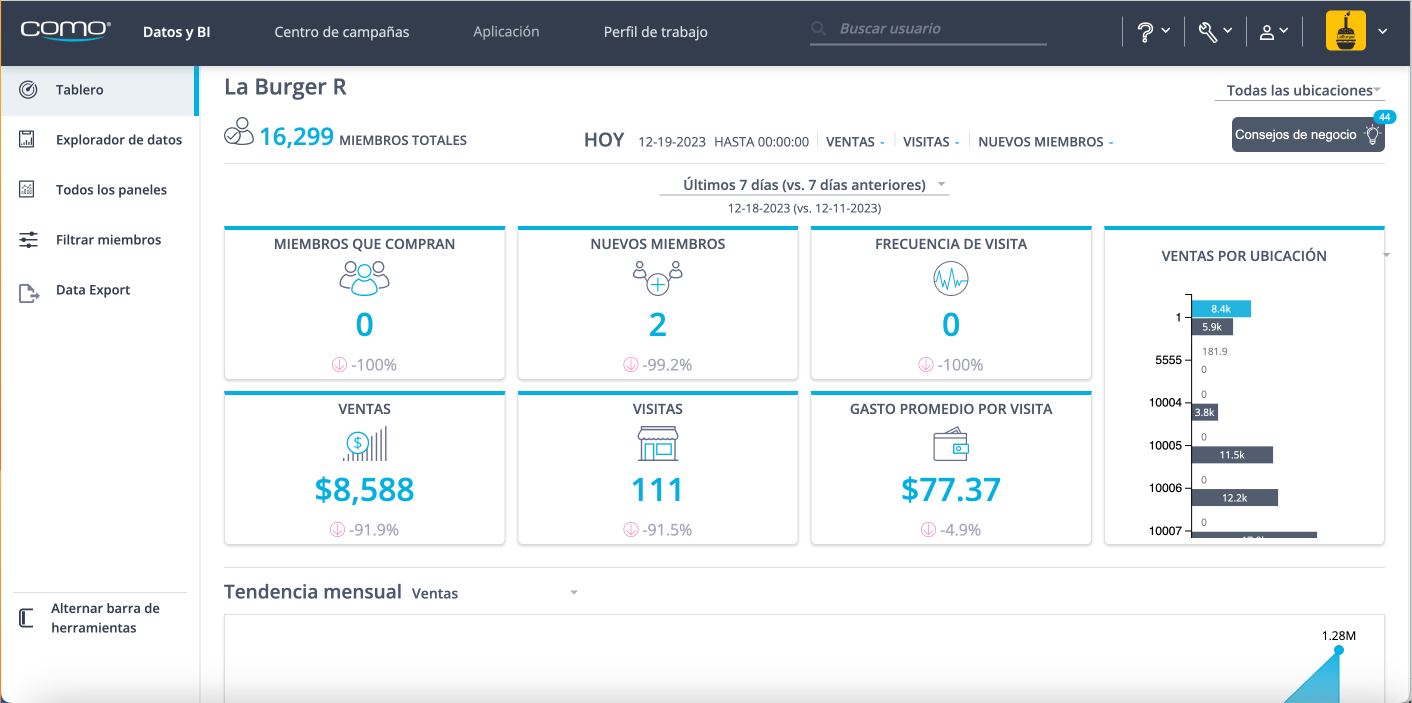Click the search magnifier icon
Screen dimensions: 1412x703
pos(819,29)
